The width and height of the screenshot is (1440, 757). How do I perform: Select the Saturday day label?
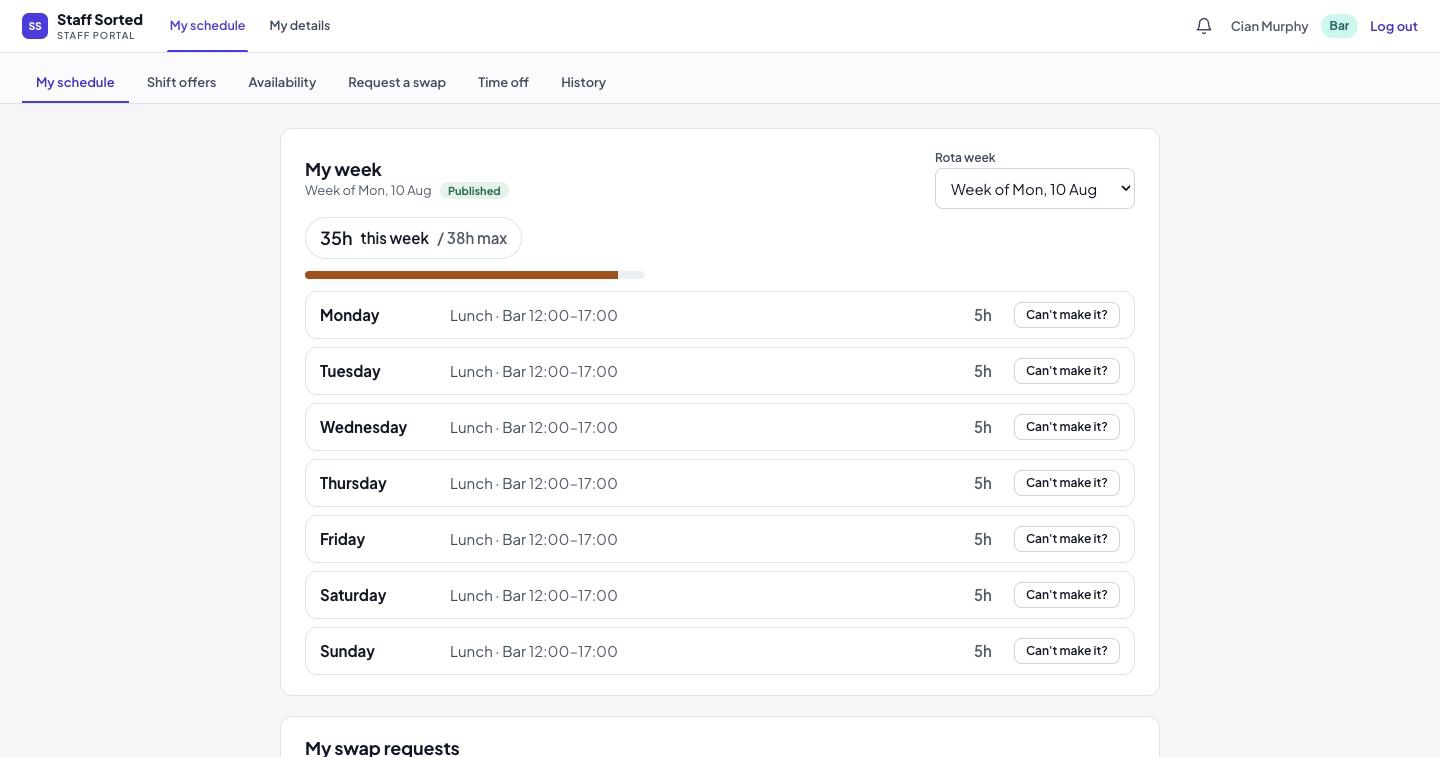point(353,595)
